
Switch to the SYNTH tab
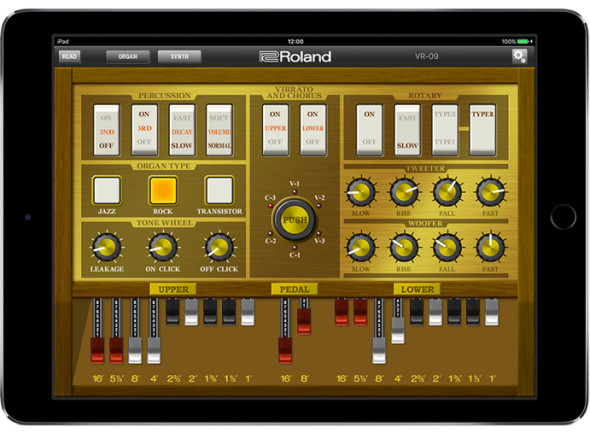coord(179,56)
